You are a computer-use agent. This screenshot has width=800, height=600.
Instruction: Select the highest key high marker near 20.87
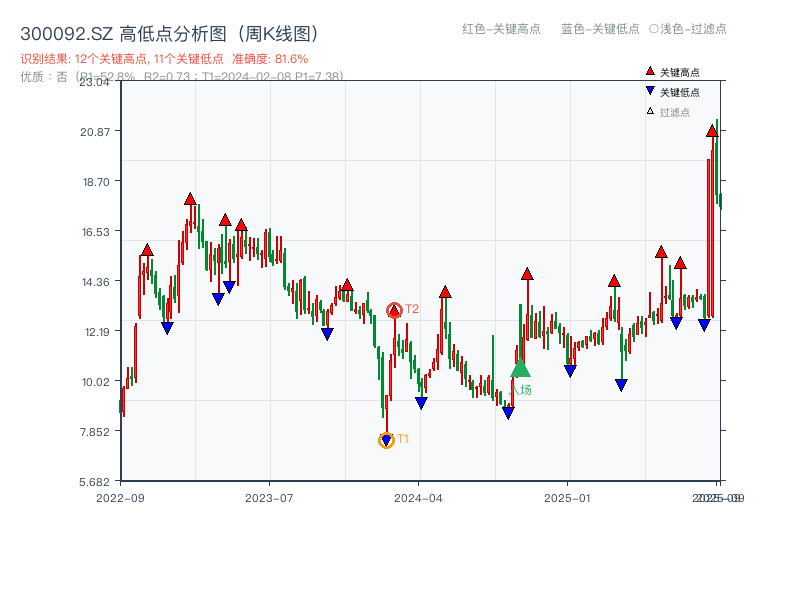click(x=712, y=131)
